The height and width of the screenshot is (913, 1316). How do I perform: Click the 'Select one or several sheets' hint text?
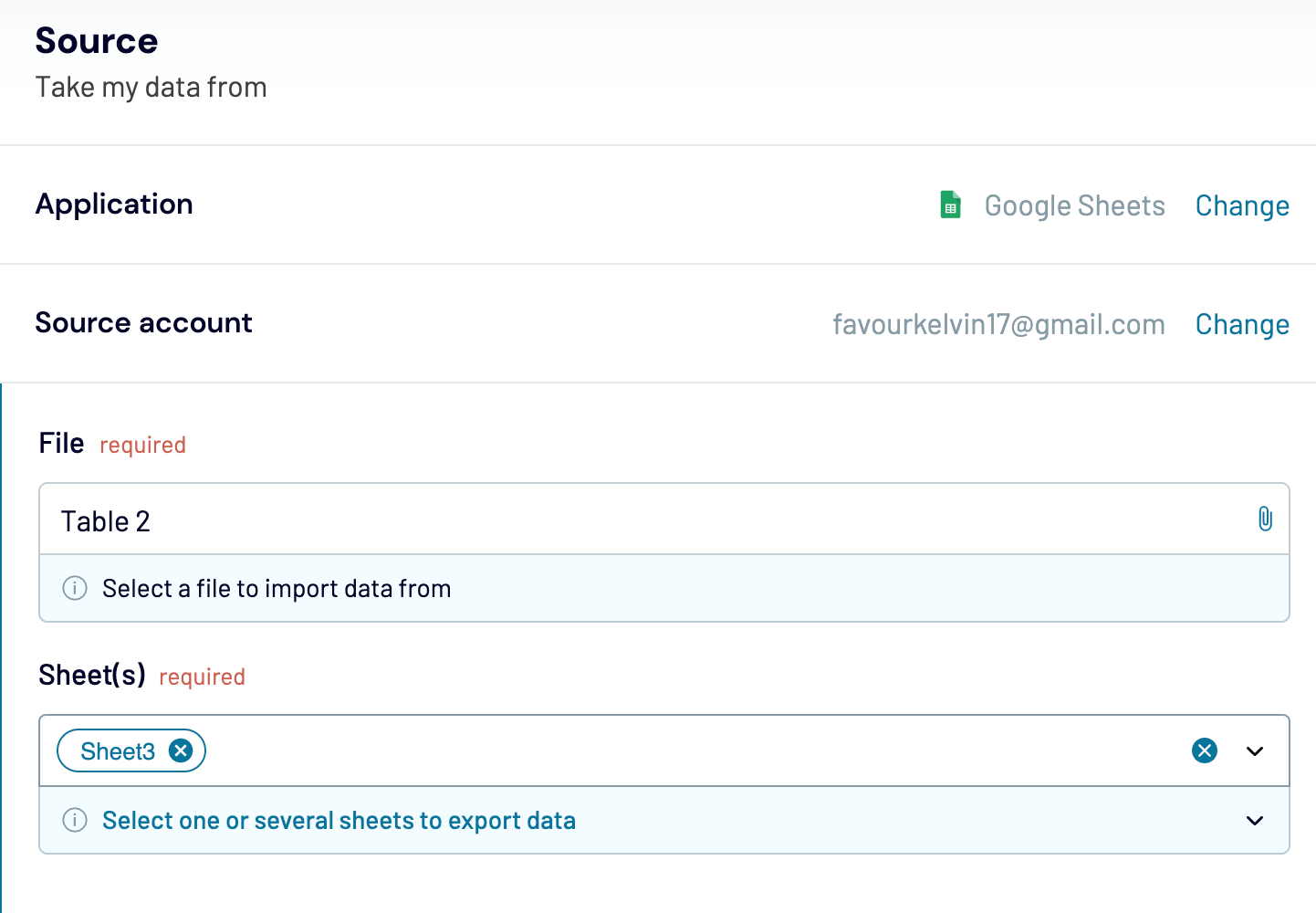[x=339, y=820]
